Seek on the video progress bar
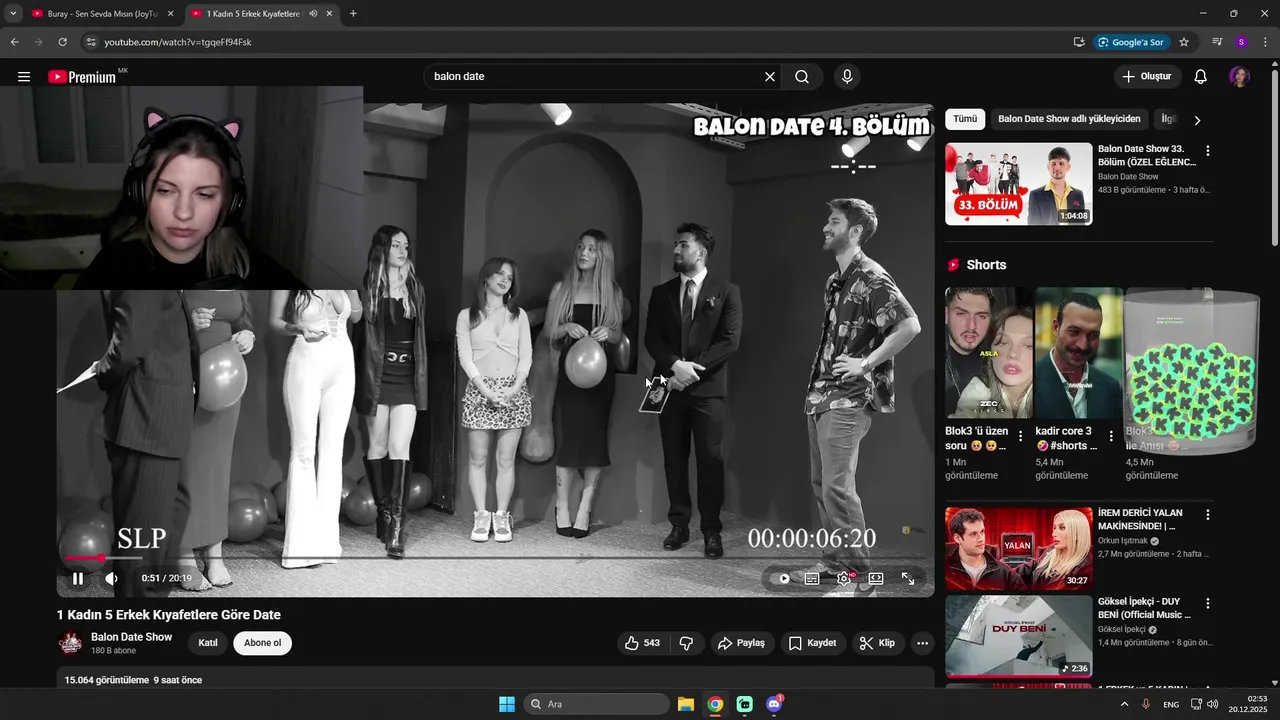 [495, 558]
